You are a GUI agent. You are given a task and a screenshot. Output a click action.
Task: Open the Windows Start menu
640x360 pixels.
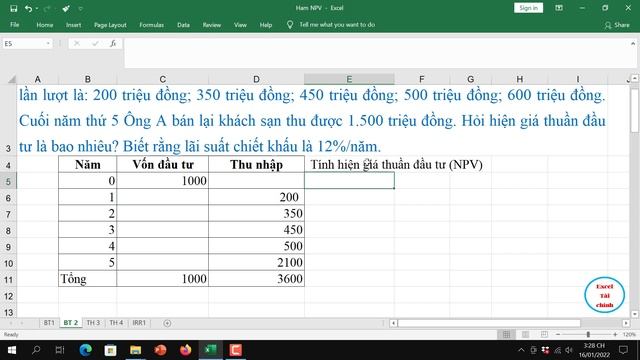coord(11,350)
